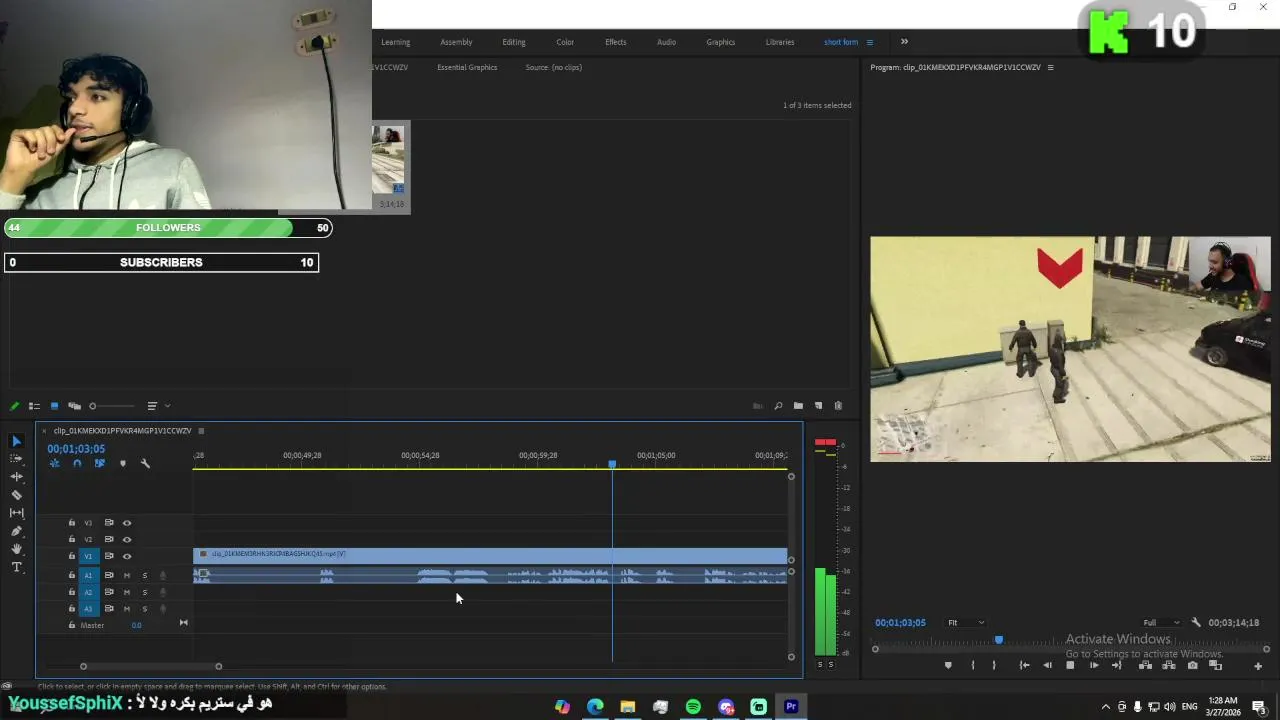Create a new bin in Project panel
The height and width of the screenshot is (720, 1280).
tap(798, 406)
